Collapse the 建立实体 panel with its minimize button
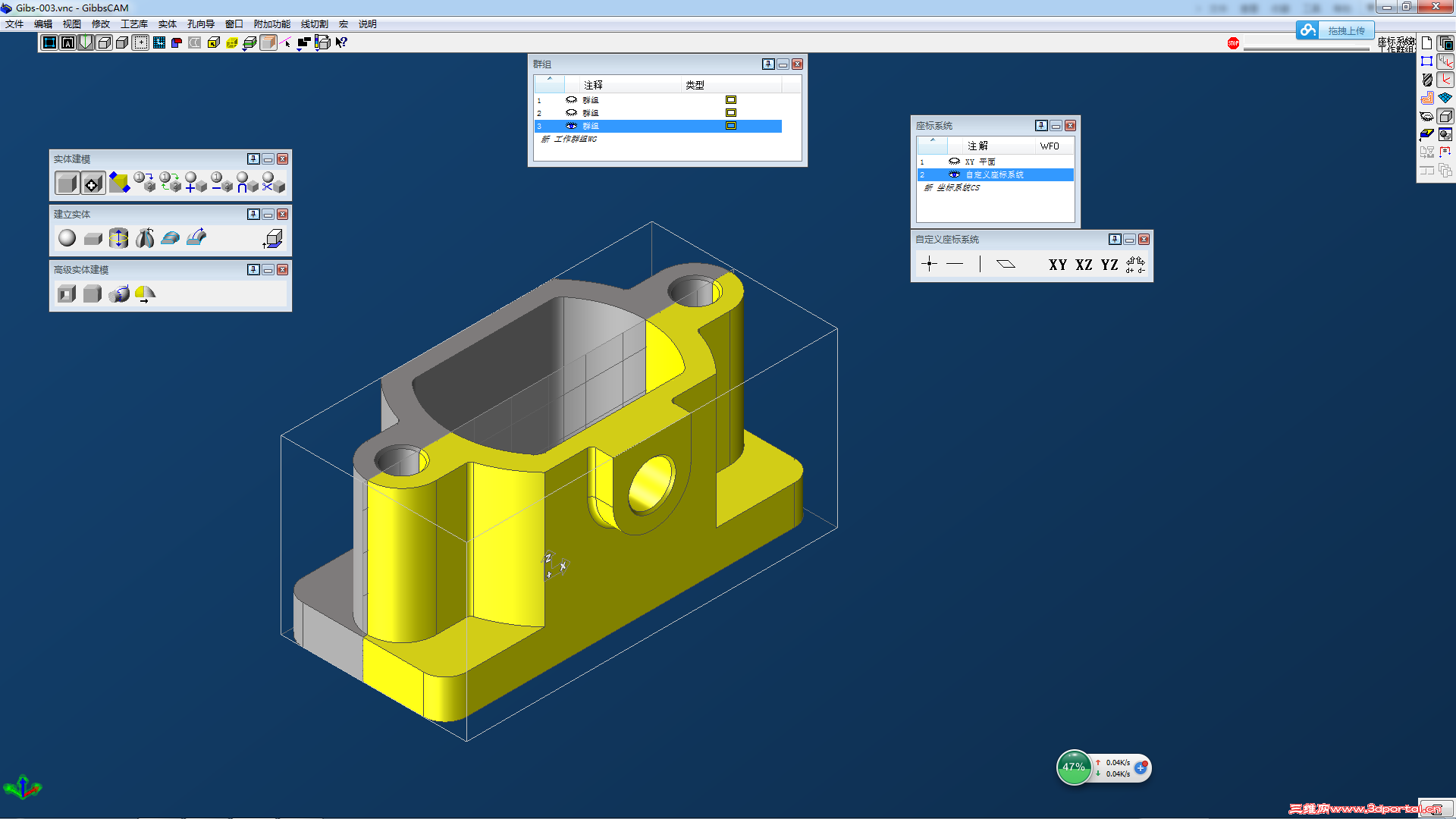The width and height of the screenshot is (1456, 819). [x=268, y=215]
